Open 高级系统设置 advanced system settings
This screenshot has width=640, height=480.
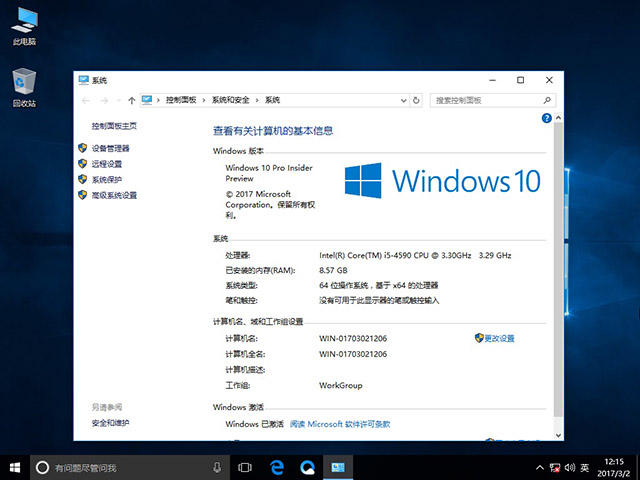coord(113,195)
